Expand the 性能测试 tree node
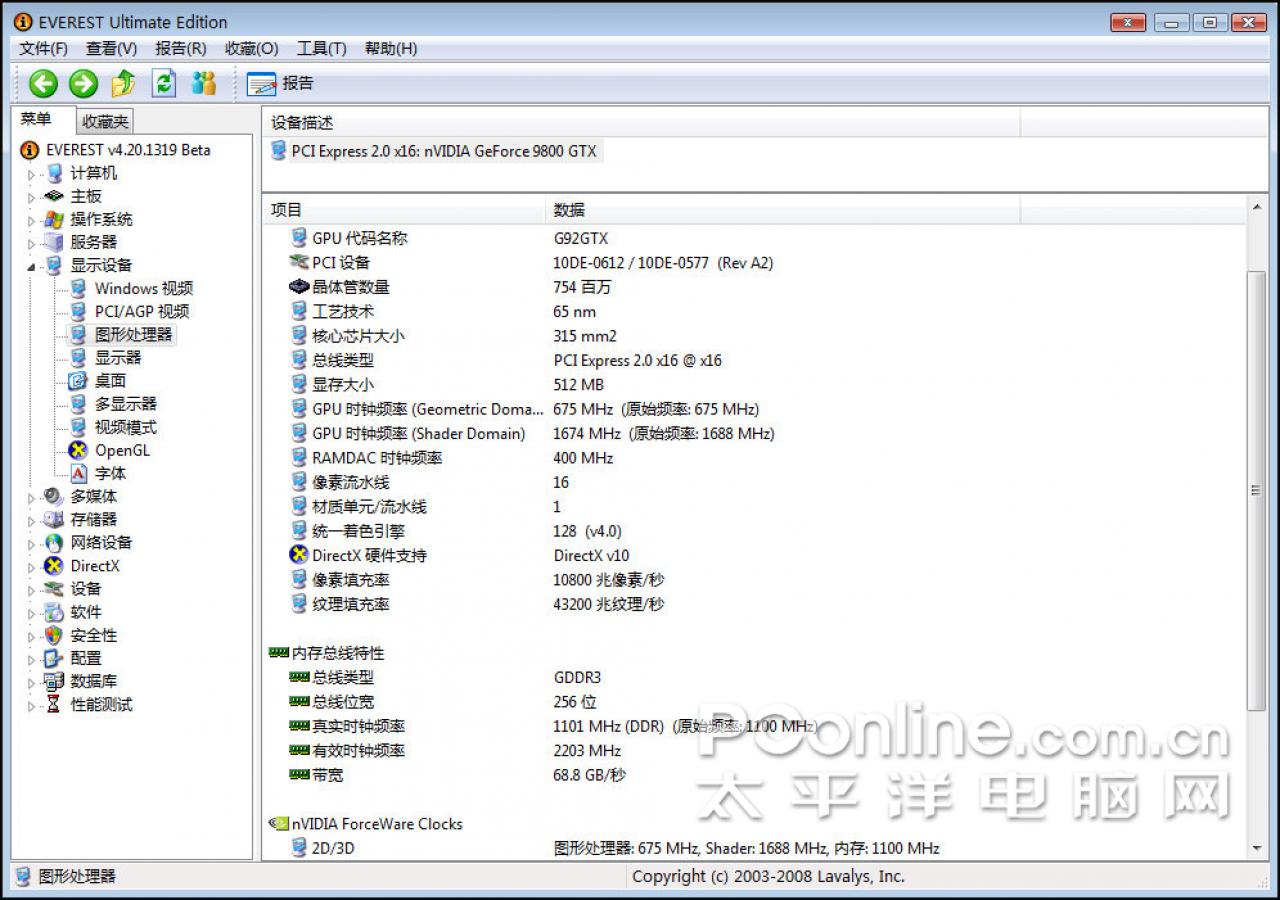This screenshot has height=900, width=1280. pos(31,705)
